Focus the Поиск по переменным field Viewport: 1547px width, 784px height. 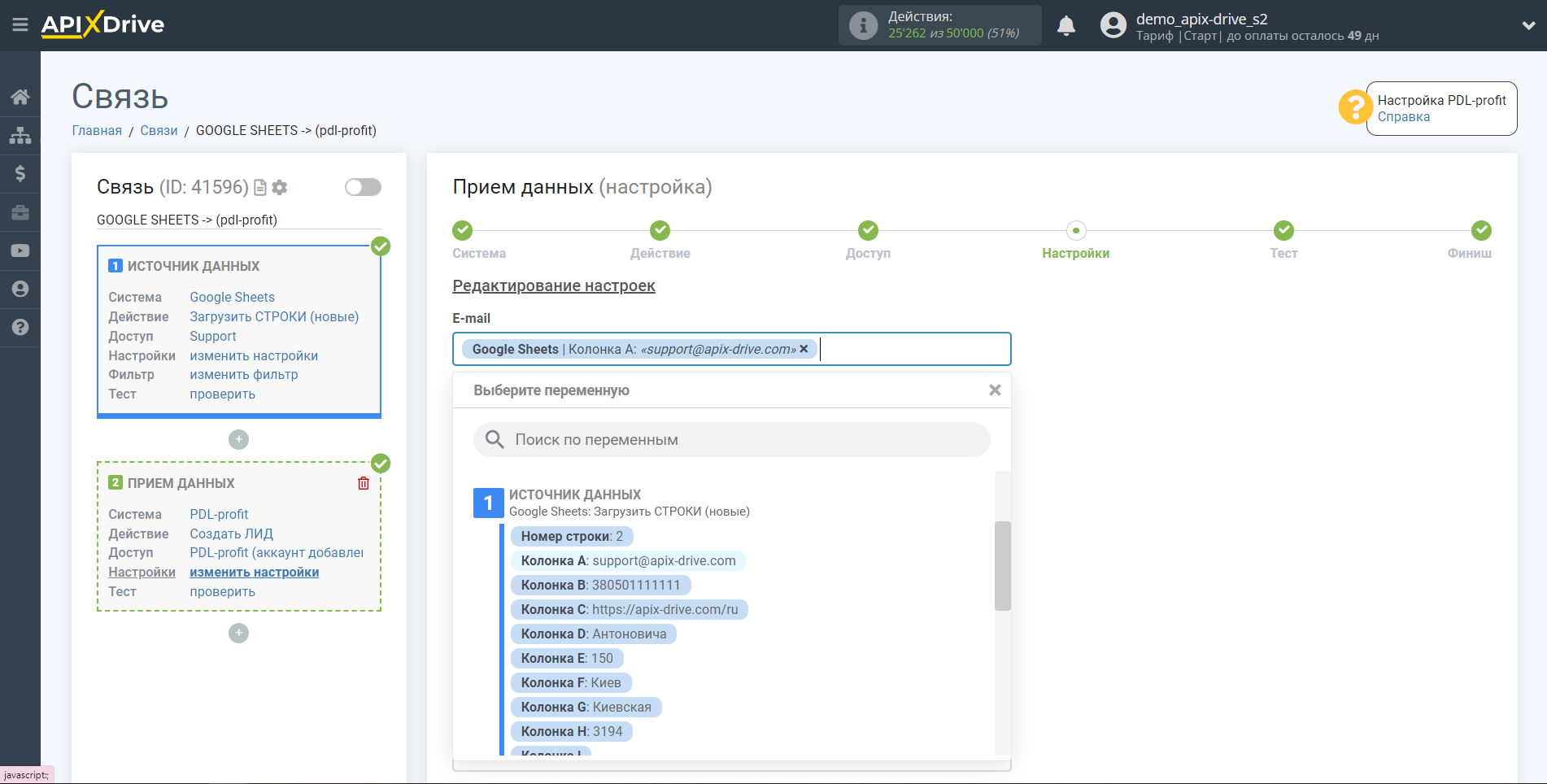point(732,440)
